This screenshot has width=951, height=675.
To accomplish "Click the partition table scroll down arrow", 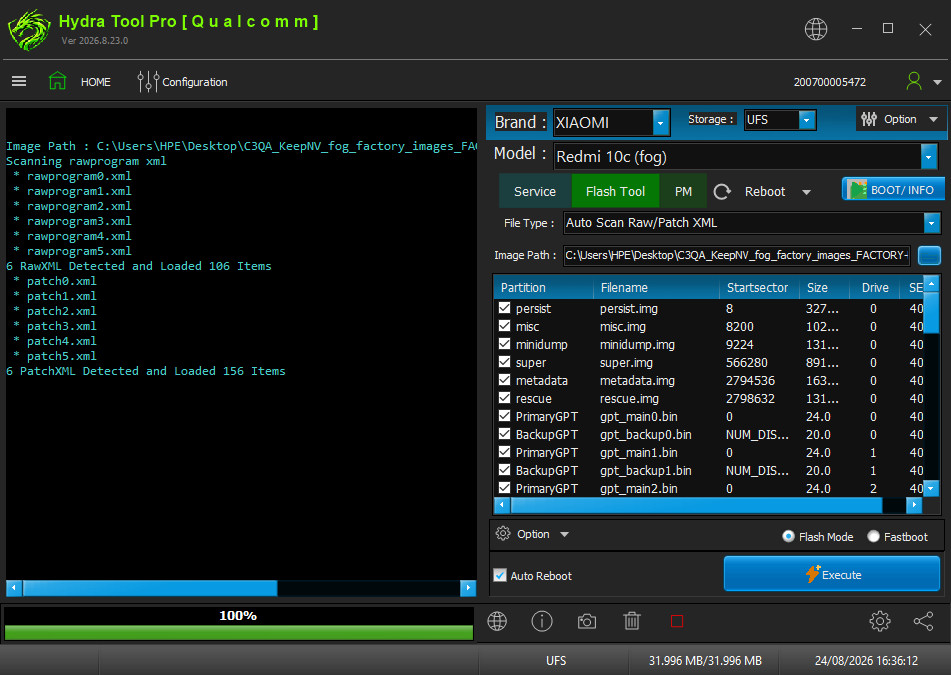I will (931, 487).
